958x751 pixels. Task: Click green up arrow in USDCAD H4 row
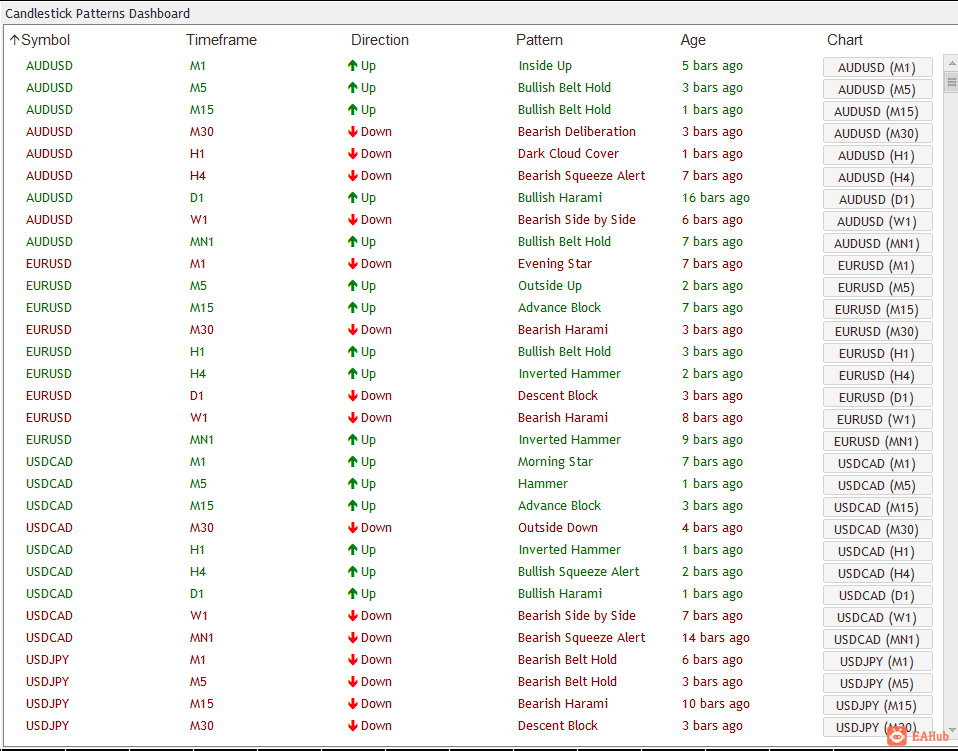[x=353, y=572]
